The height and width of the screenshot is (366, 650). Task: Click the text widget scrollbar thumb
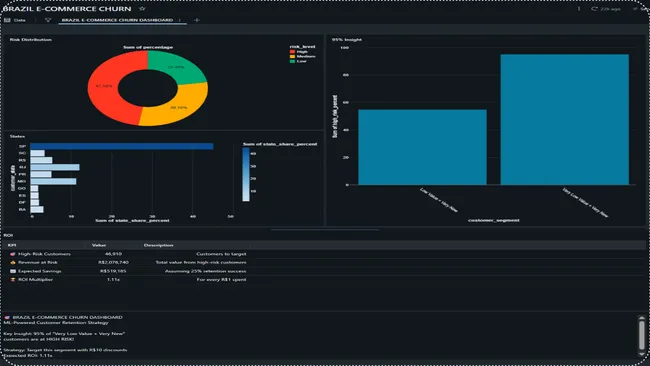point(642,334)
